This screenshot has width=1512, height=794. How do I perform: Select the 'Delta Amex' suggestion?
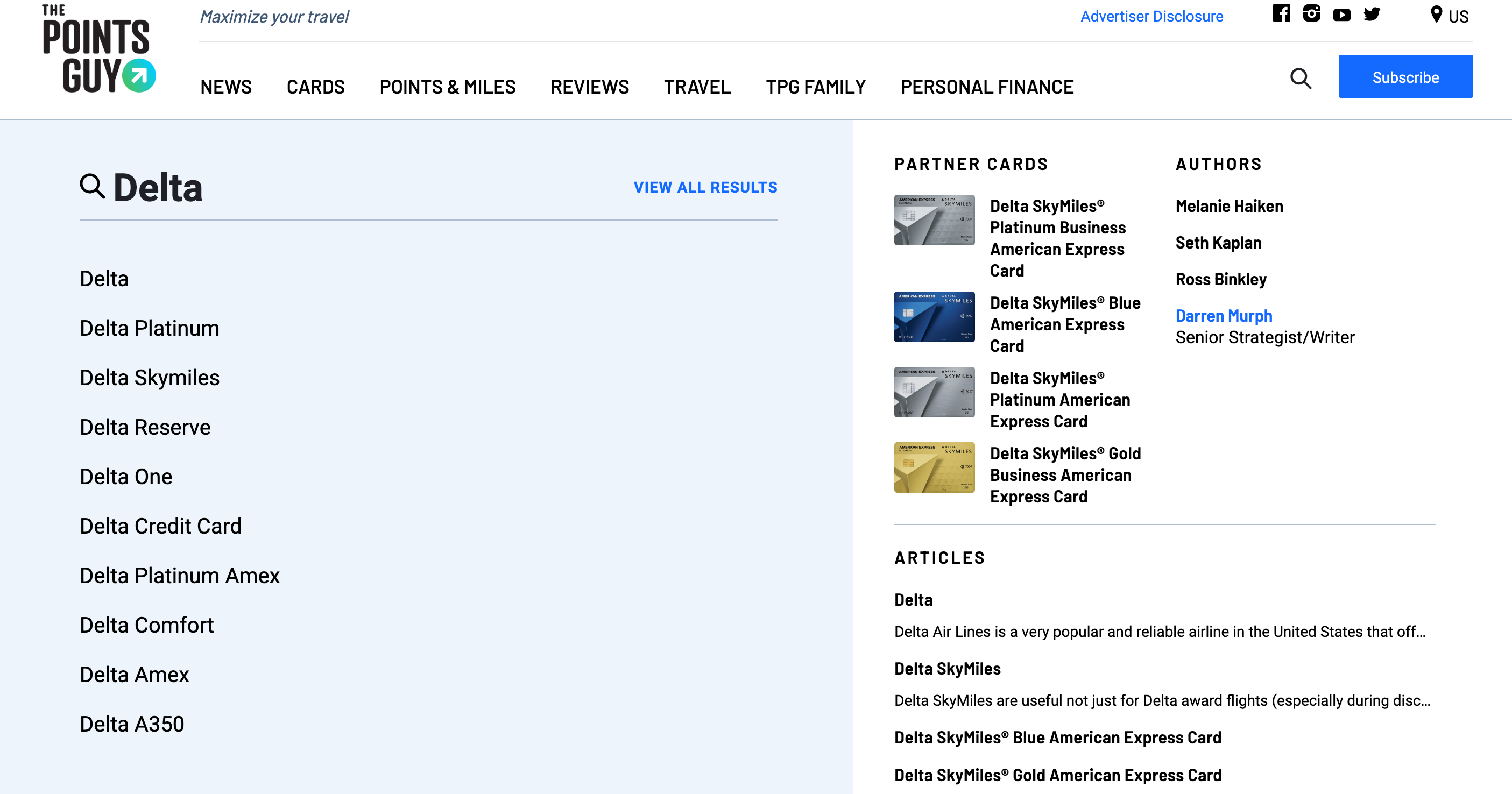pos(135,675)
